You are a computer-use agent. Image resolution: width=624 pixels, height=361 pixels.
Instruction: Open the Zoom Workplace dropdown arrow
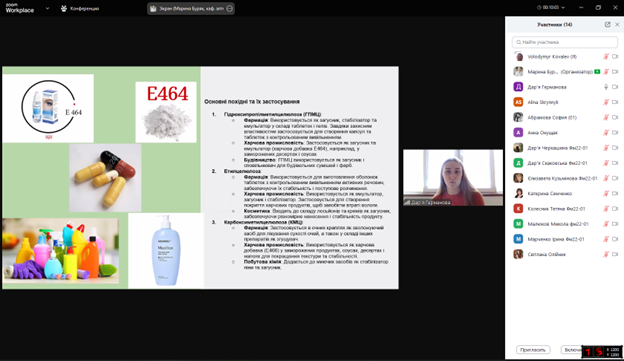tap(47, 8)
